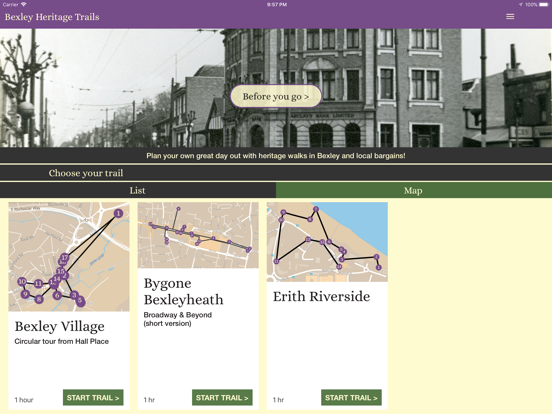The height and width of the screenshot is (414, 552).
Task: Start the Erith Riverside trail
Action: (x=351, y=397)
